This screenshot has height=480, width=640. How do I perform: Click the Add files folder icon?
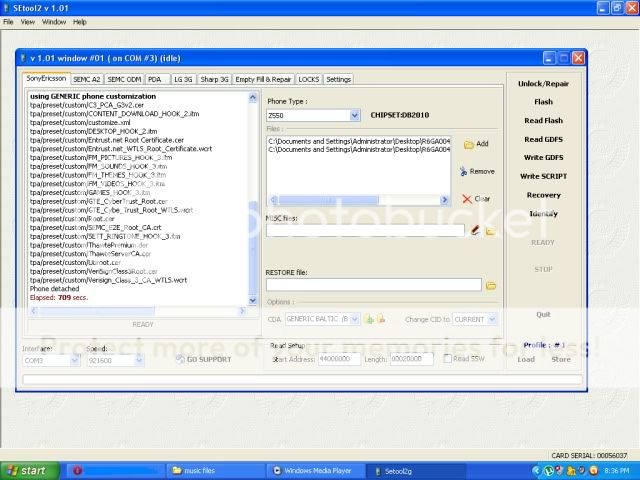[469, 144]
